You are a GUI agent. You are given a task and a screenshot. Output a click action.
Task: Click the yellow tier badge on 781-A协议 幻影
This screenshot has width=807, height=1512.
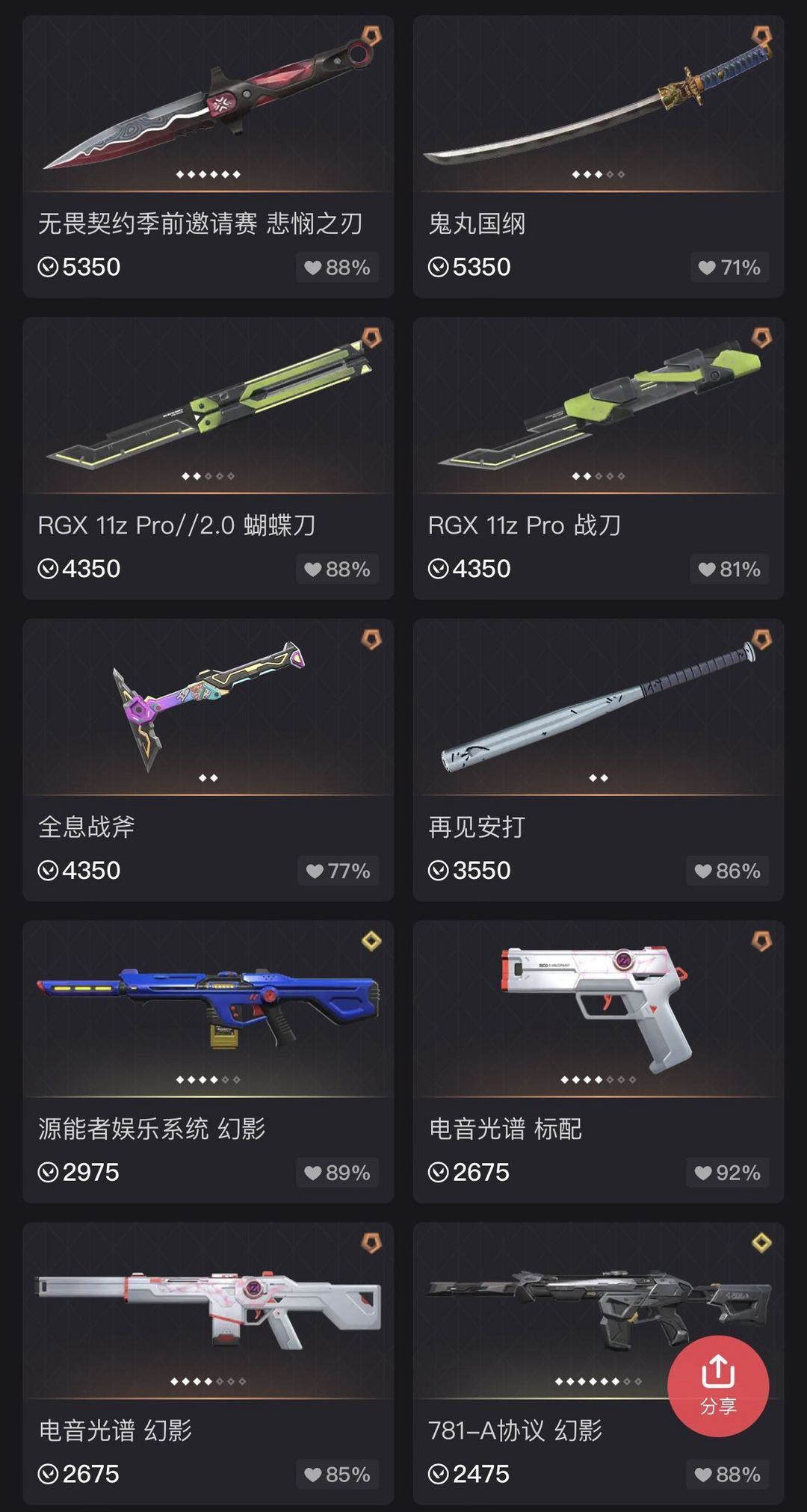tap(761, 1243)
